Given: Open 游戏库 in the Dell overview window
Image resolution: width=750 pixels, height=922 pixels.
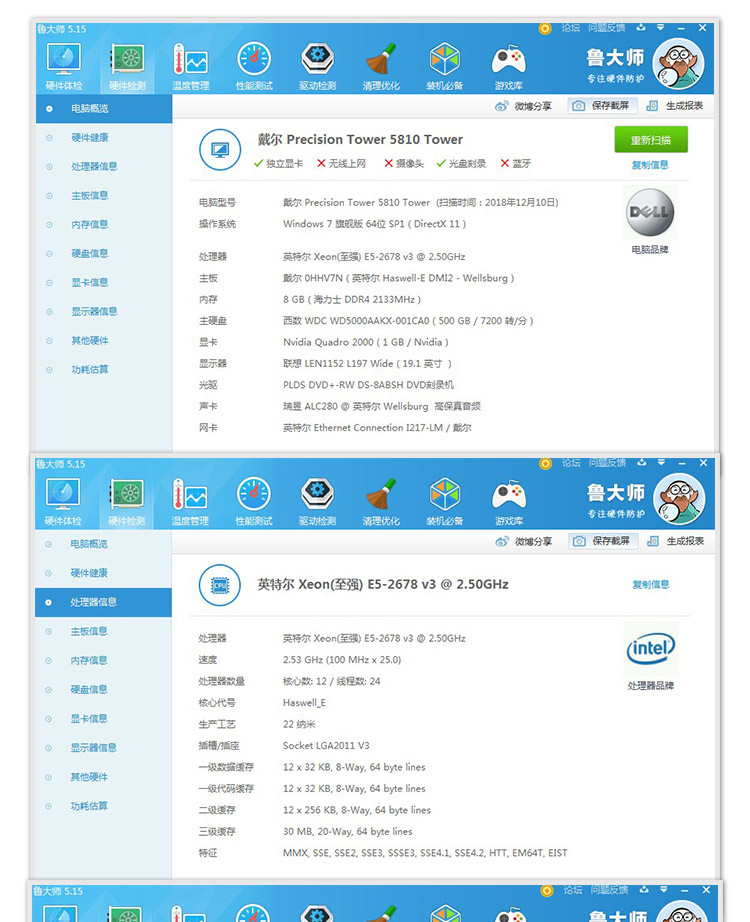Looking at the screenshot, I should [x=508, y=67].
